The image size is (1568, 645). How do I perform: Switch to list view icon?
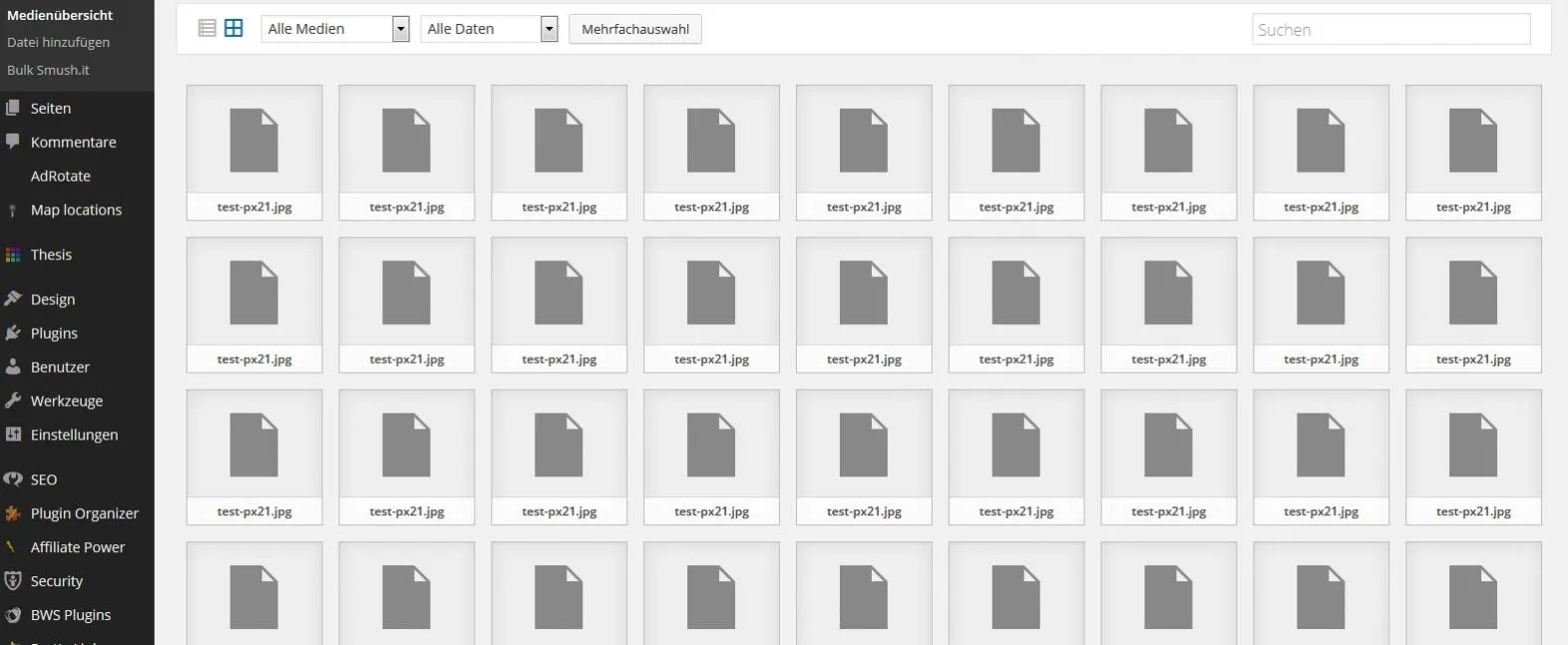tap(207, 28)
